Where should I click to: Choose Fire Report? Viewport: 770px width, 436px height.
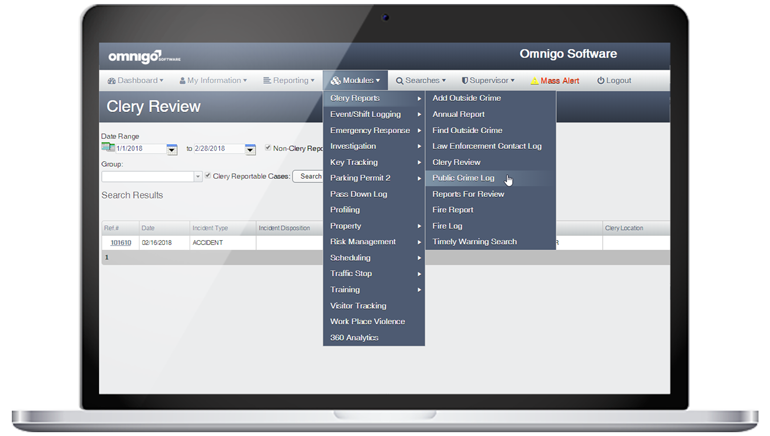[x=491, y=210]
